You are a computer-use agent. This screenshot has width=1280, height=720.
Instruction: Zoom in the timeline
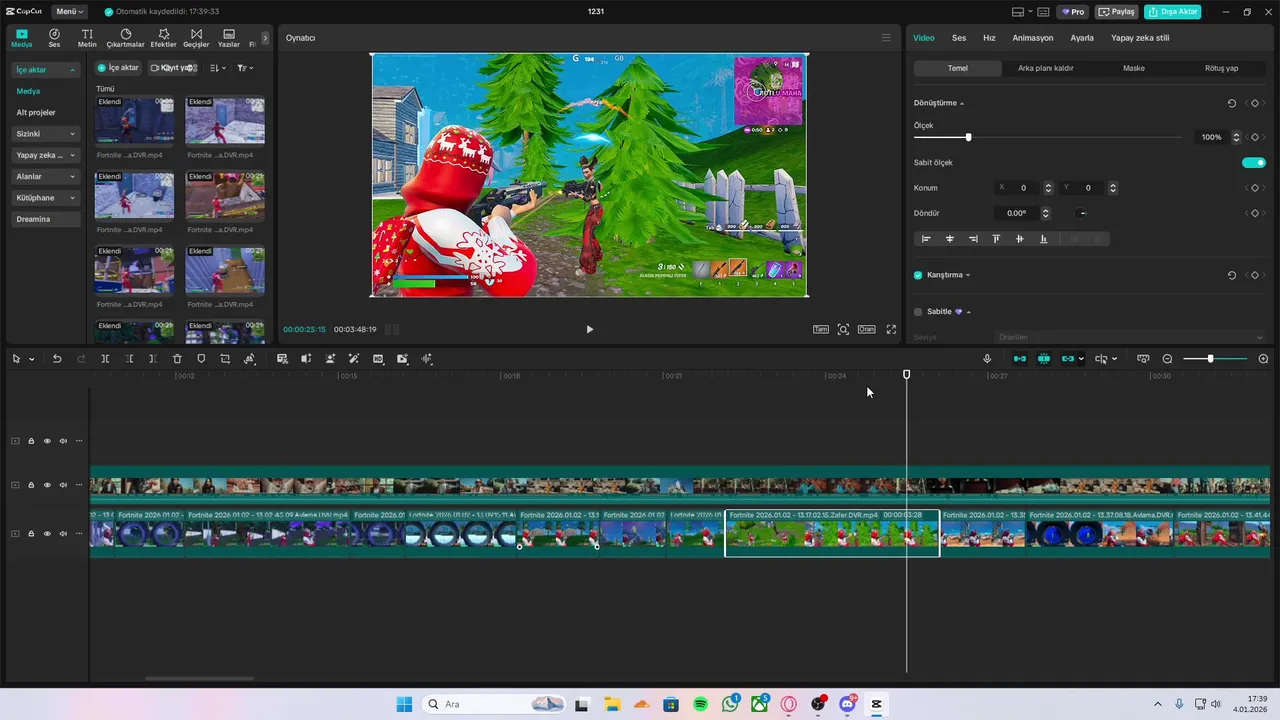point(1263,359)
